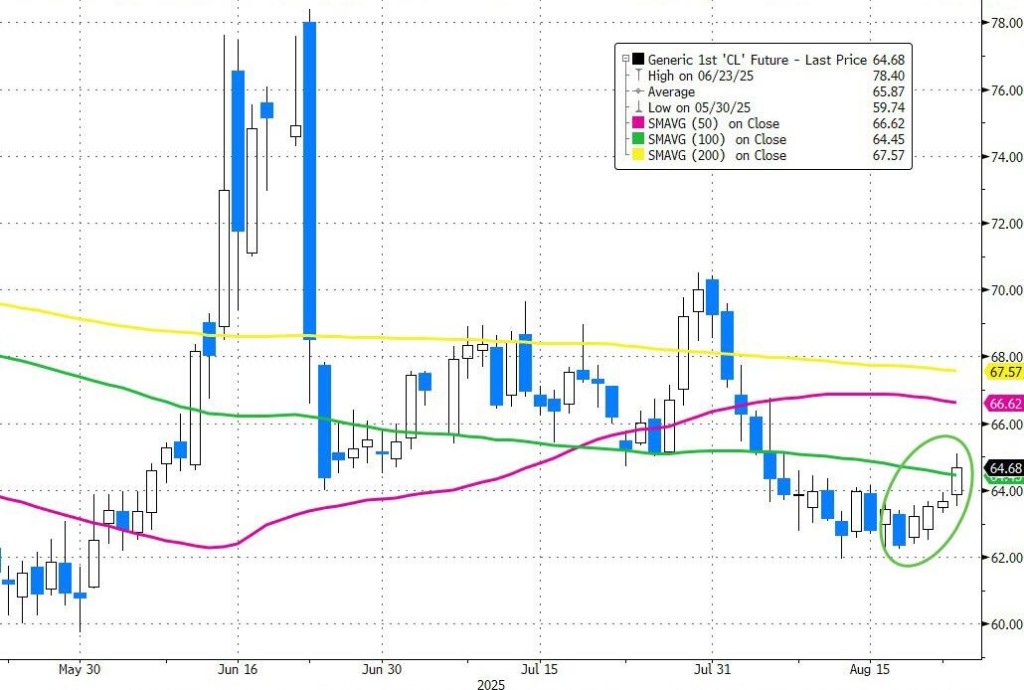Select 'Generic 1st CL Future - Last Price' label

tap(757, 60)
